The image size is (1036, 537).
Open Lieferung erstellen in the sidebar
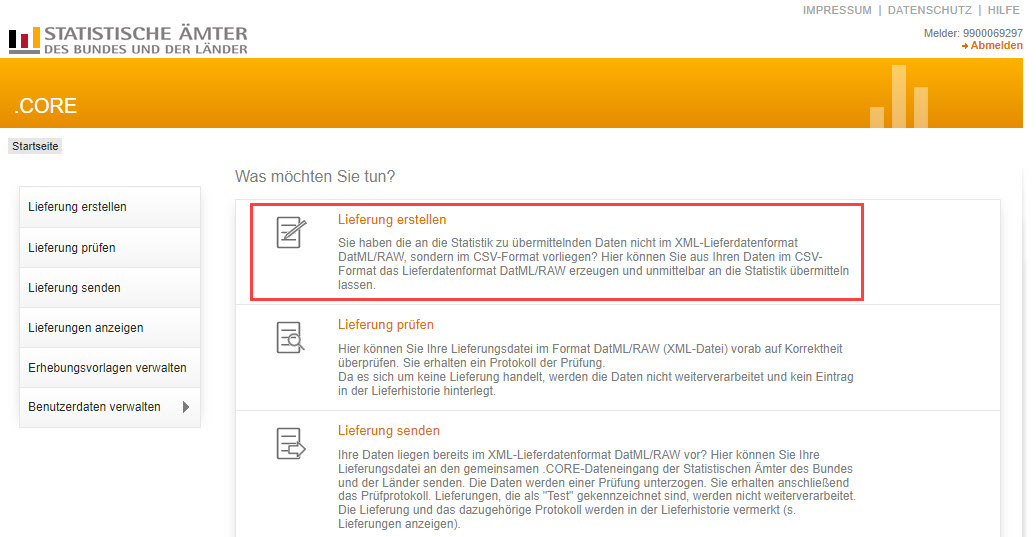click(x=110, y=207)
